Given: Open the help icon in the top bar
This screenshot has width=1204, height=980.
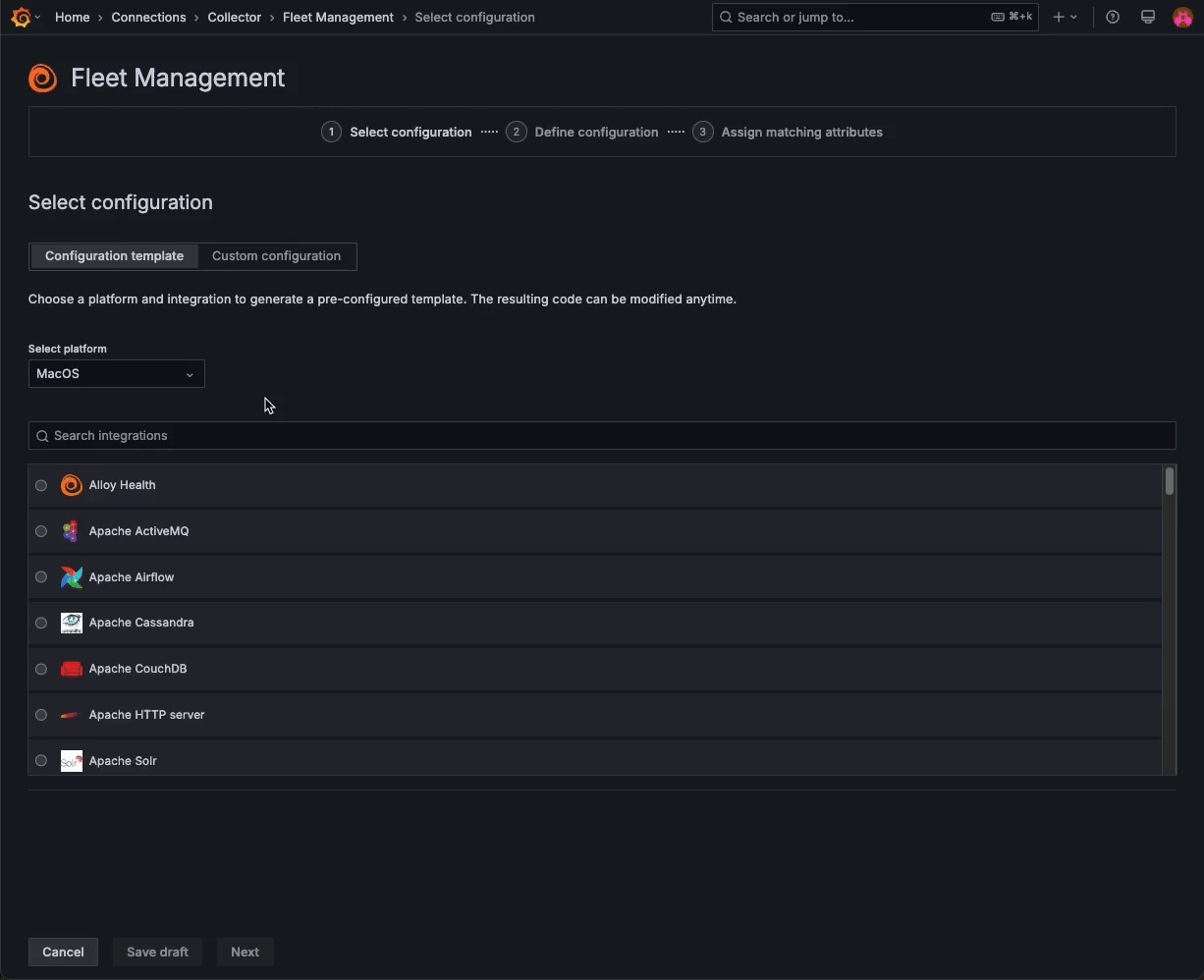Looking at the screenshot, I should pyautogui.click(x=1113, y=17).
